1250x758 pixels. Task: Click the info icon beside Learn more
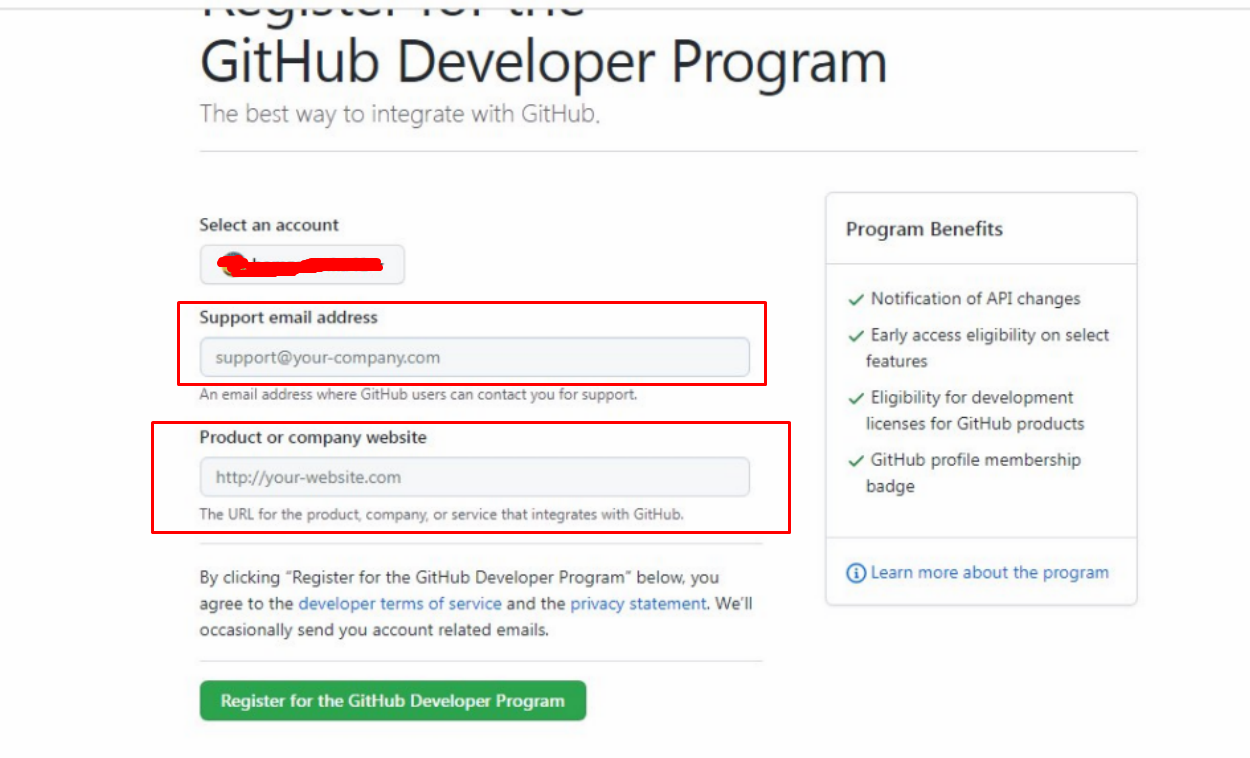[x=856, y=573]
